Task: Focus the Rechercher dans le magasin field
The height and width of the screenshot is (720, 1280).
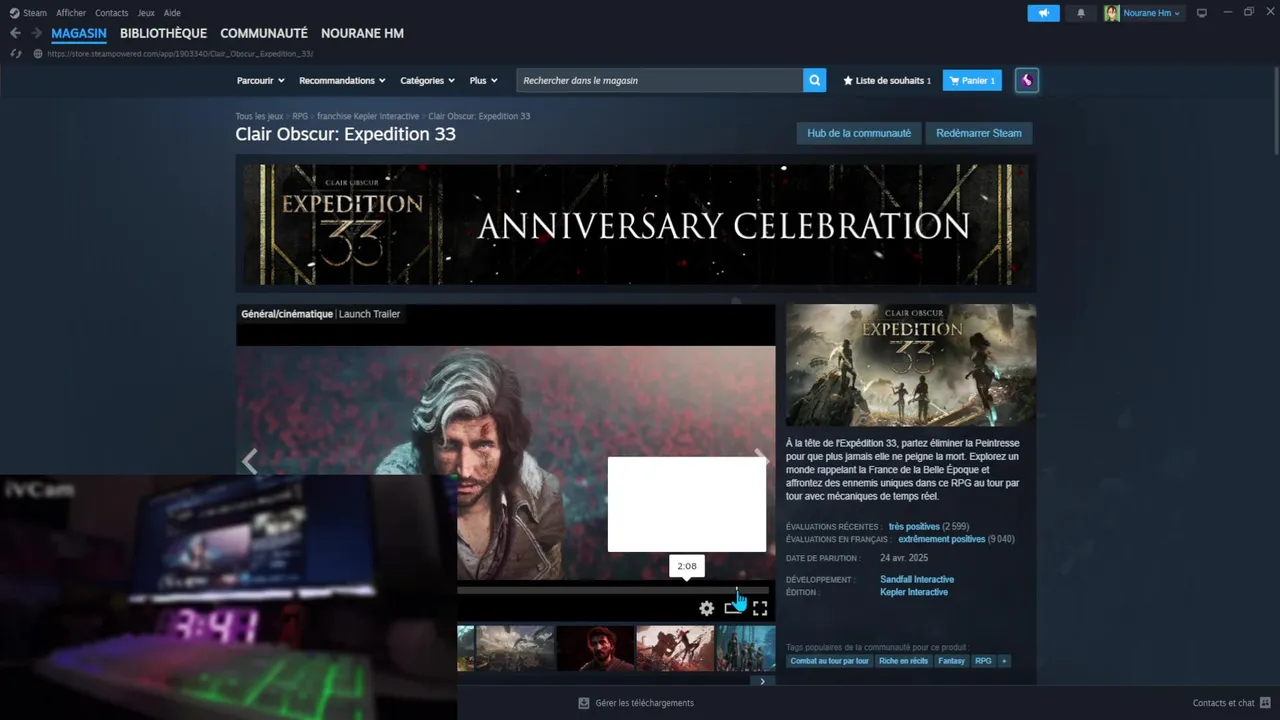Action: pyautogui.click(x=659, y=80)
